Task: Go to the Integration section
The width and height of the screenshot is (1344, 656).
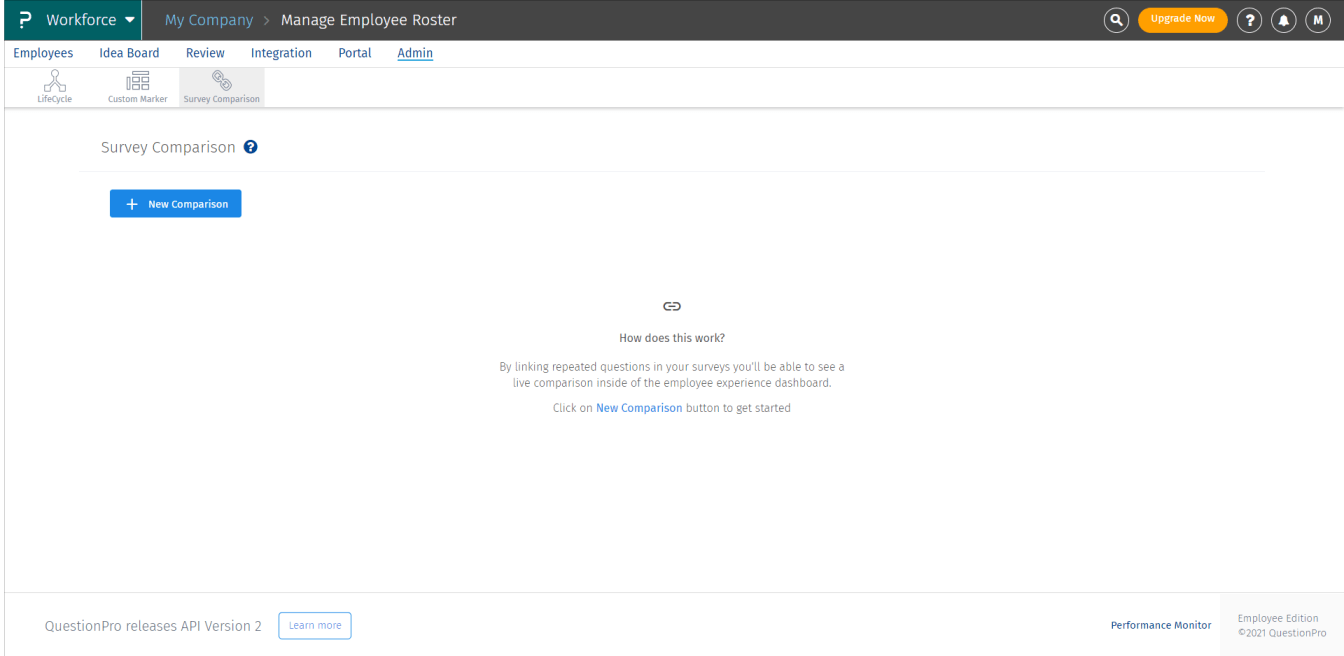Action: pos(281,52)
